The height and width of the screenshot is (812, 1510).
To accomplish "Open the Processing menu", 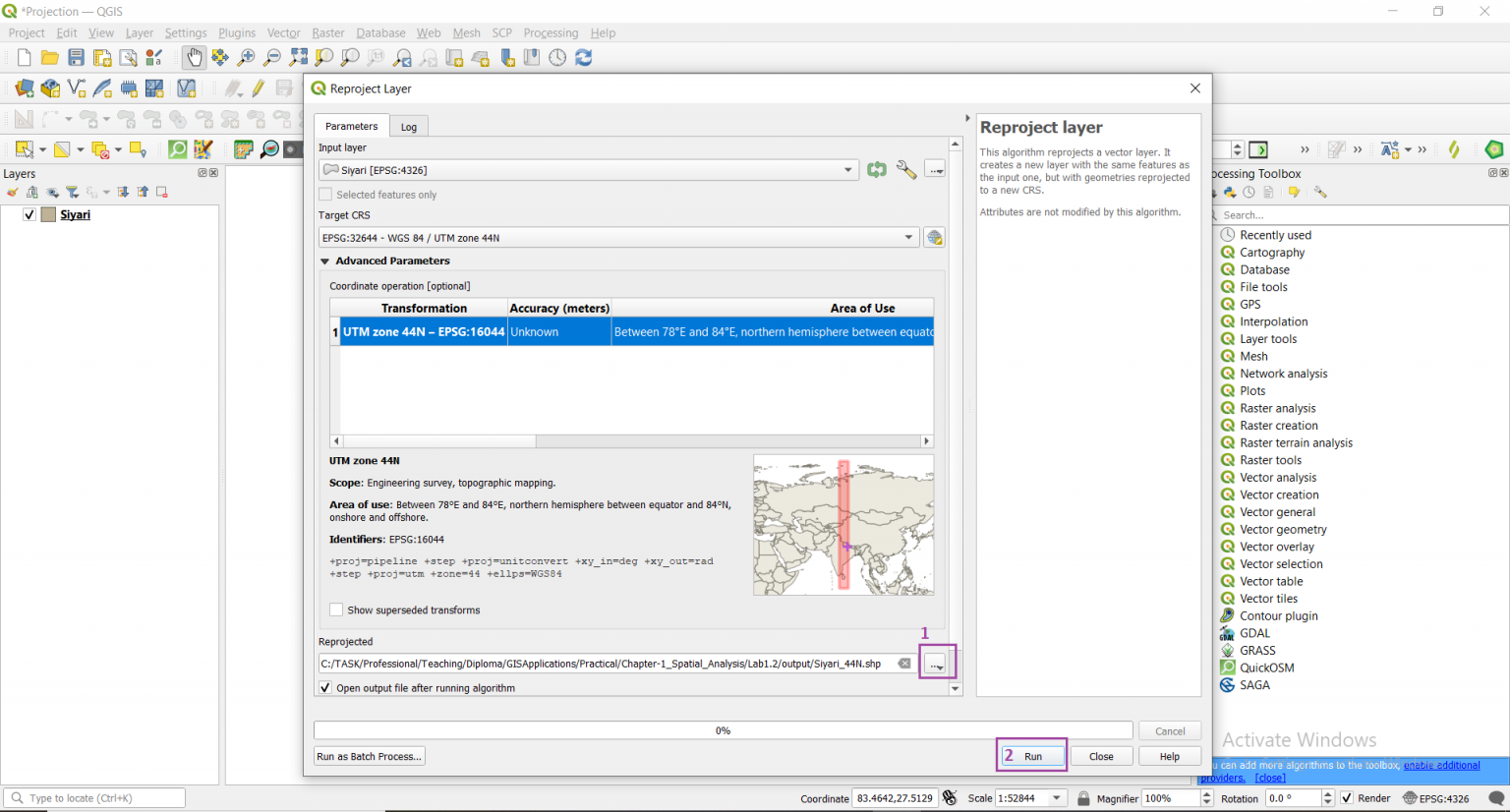I will click(551, 32).
